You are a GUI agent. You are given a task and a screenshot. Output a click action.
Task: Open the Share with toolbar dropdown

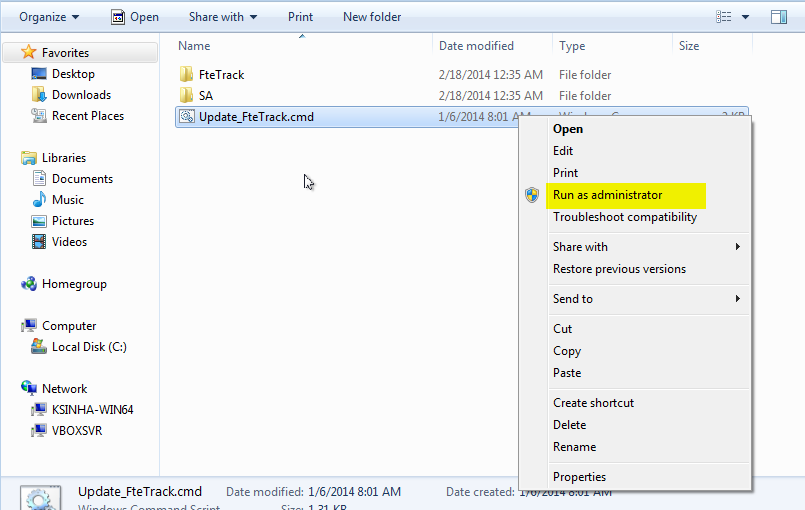(x=223, y=17)
